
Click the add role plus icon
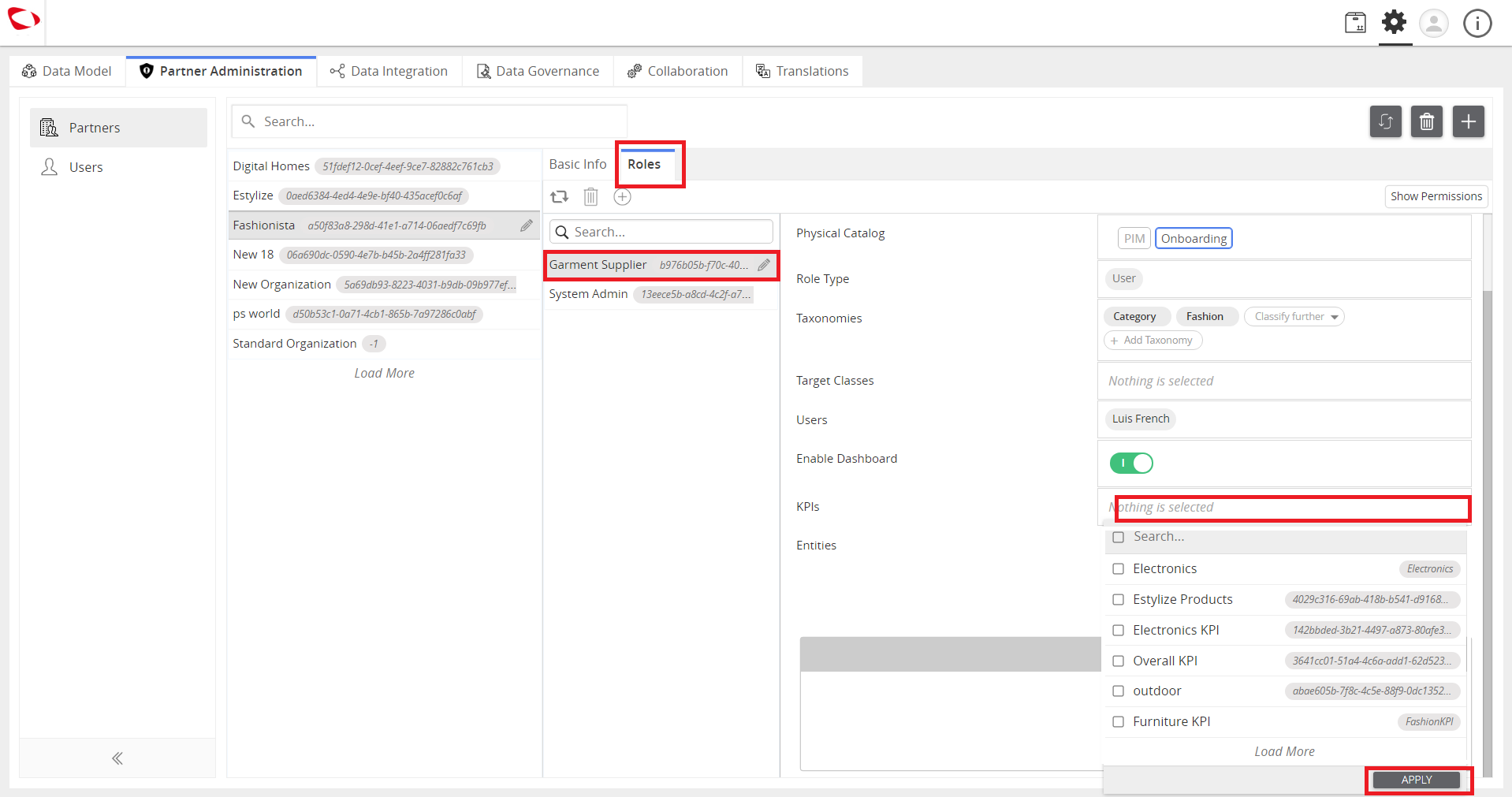[623, 197]
